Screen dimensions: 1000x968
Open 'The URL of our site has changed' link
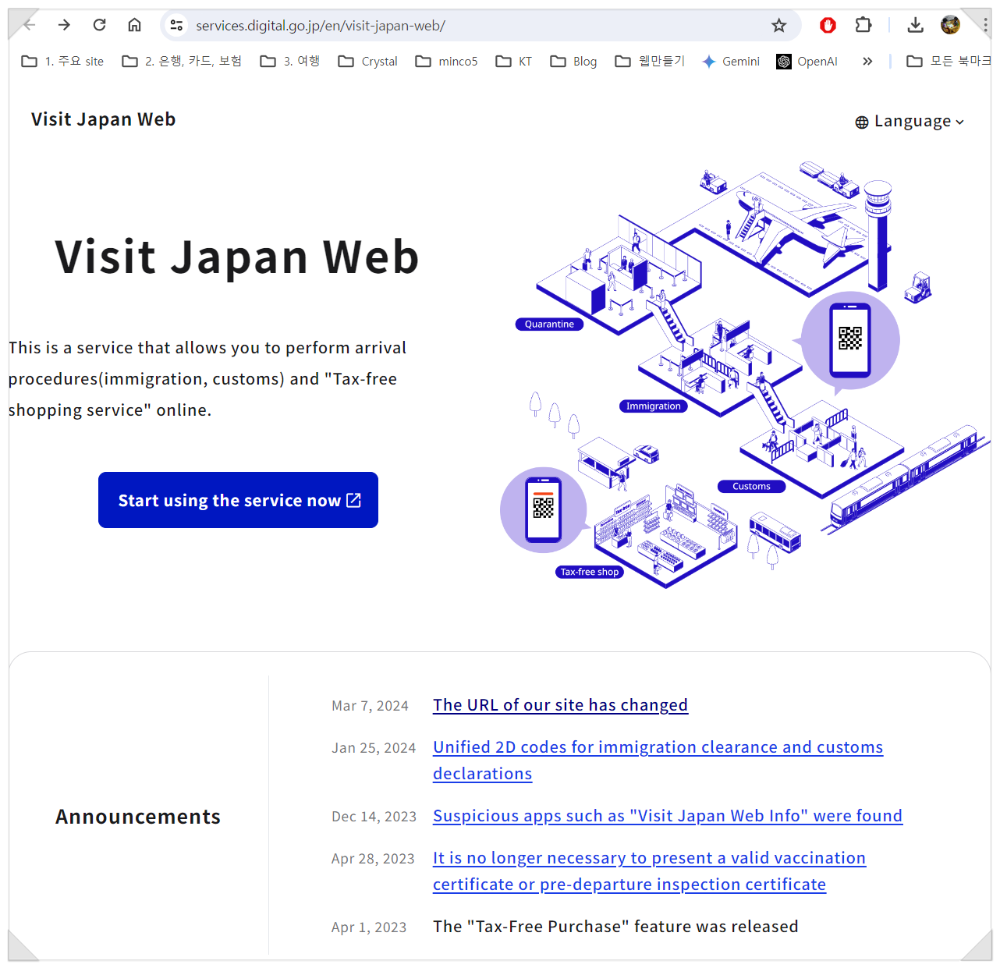click(x=560, y=705)
